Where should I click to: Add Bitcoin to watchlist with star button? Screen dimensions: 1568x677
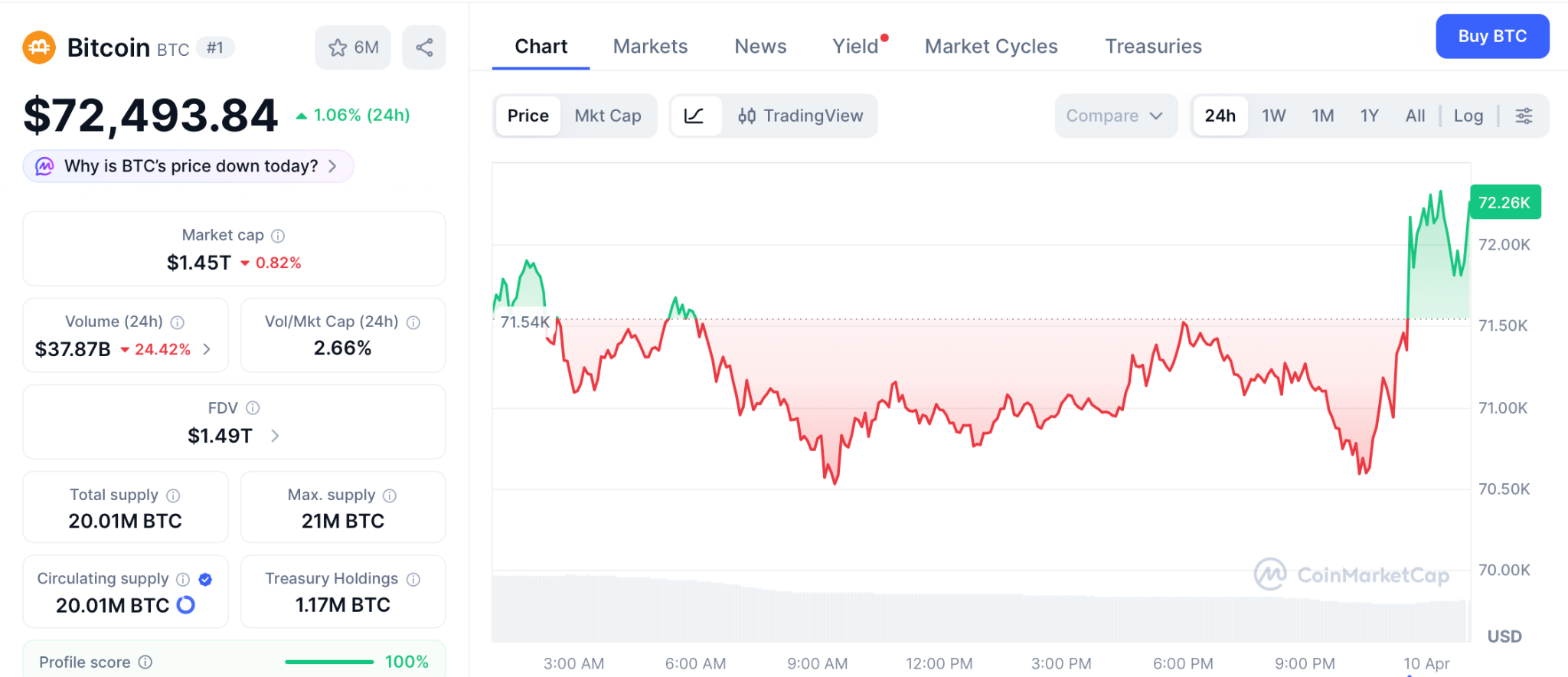[353, 47]
